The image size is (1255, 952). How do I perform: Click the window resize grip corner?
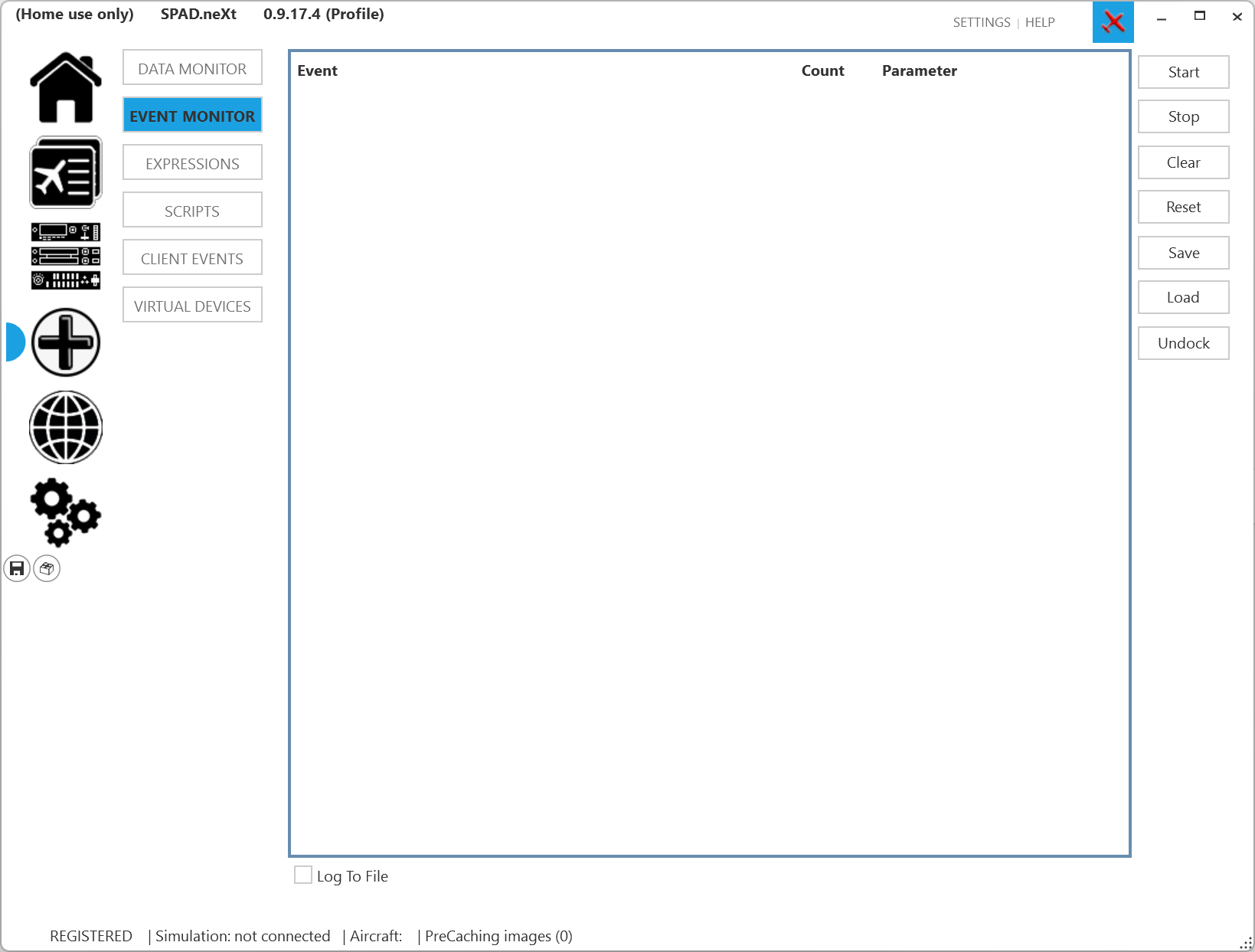[1246, 943]
